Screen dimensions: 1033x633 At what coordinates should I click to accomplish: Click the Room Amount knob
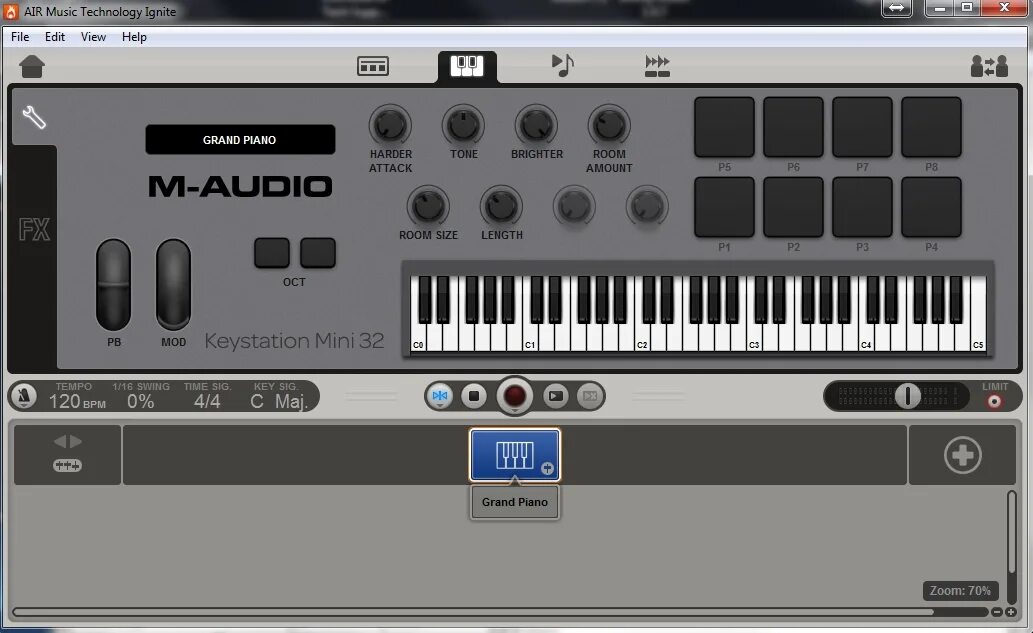(609, 125)
